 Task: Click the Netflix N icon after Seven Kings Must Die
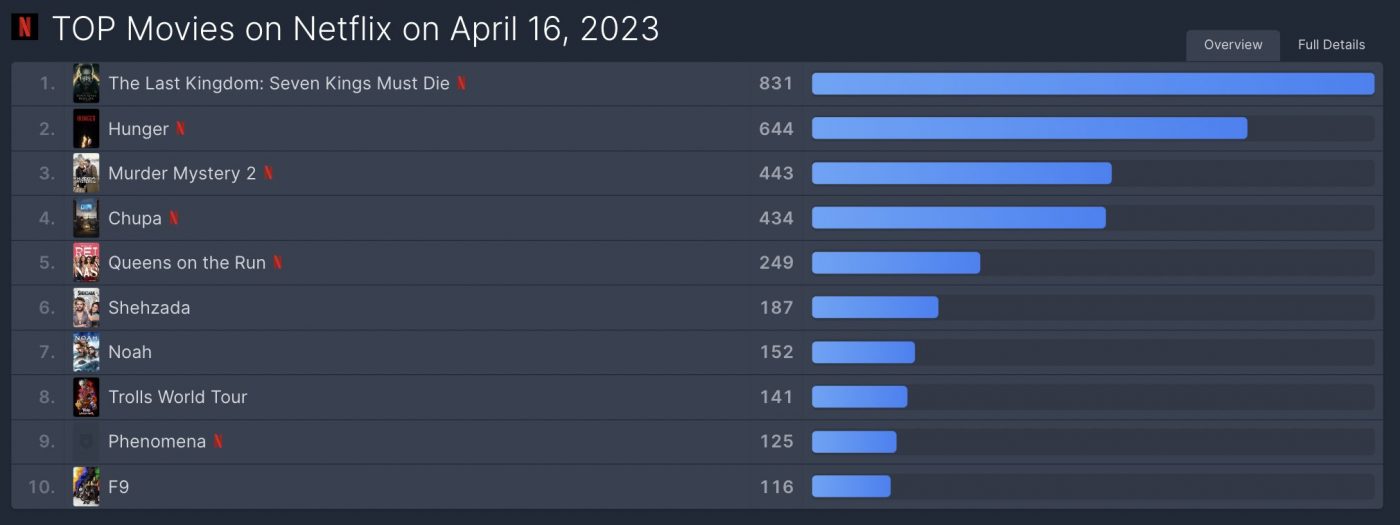461,84
